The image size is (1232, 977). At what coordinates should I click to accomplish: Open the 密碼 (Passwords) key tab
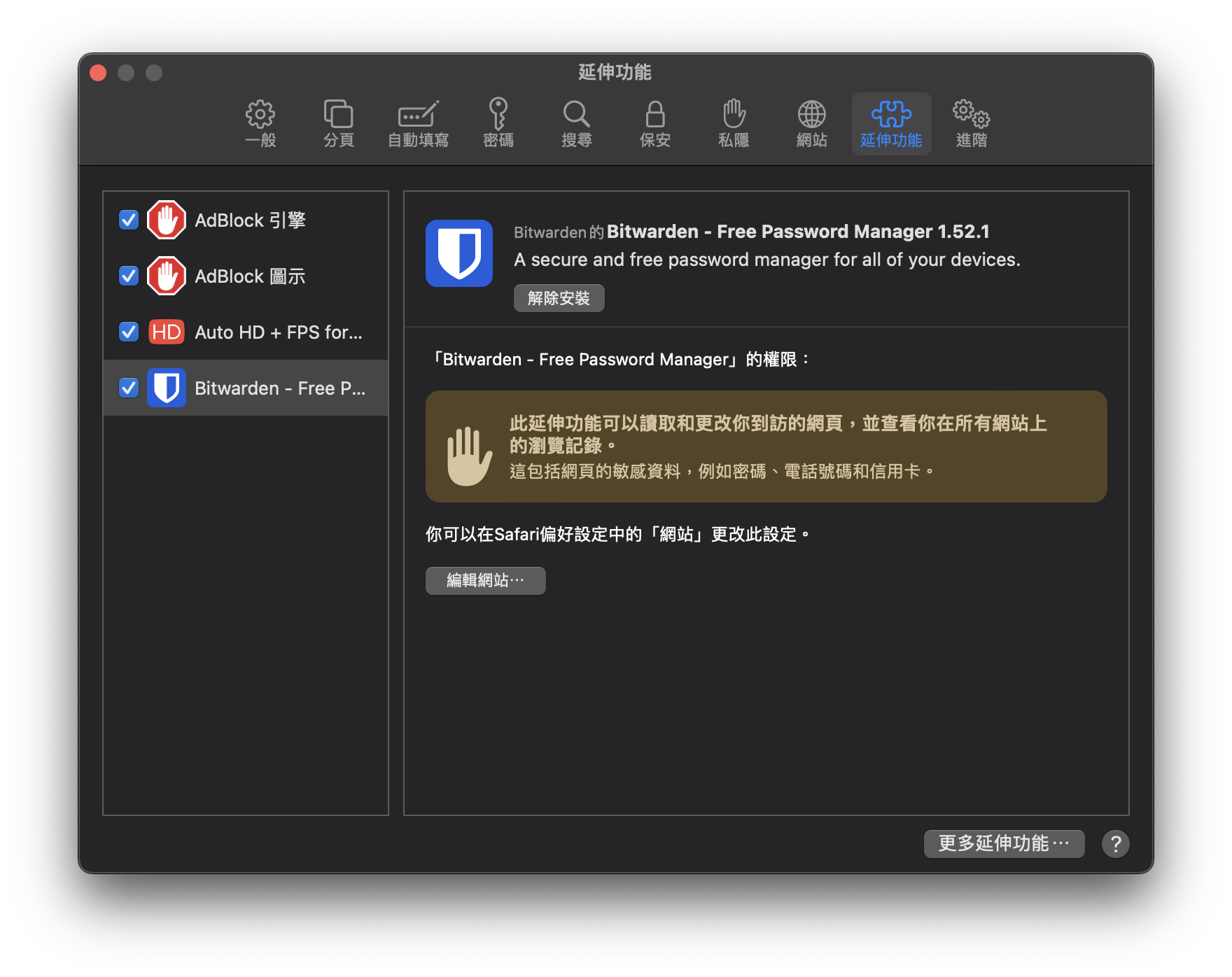[x=498, y=124]
